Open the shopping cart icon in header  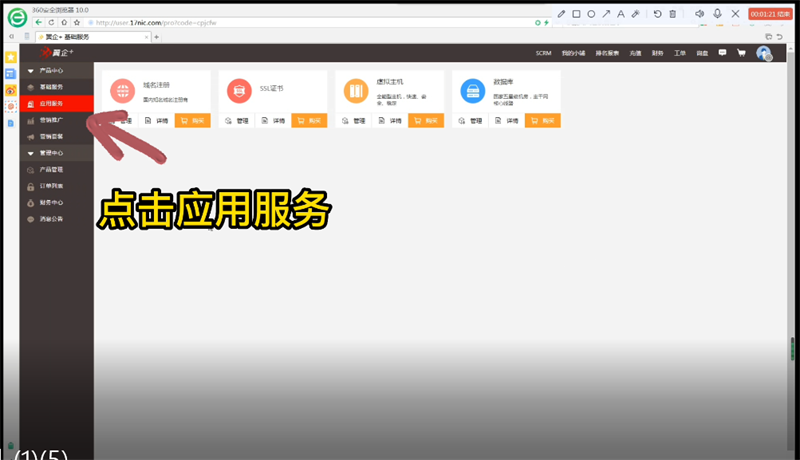(741, 53)
